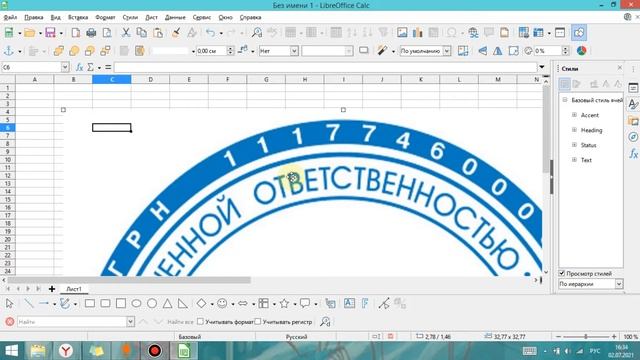Screen dimensions: 640x360
Task: Expand the formula bar arrow
Action: coord(542,67)
